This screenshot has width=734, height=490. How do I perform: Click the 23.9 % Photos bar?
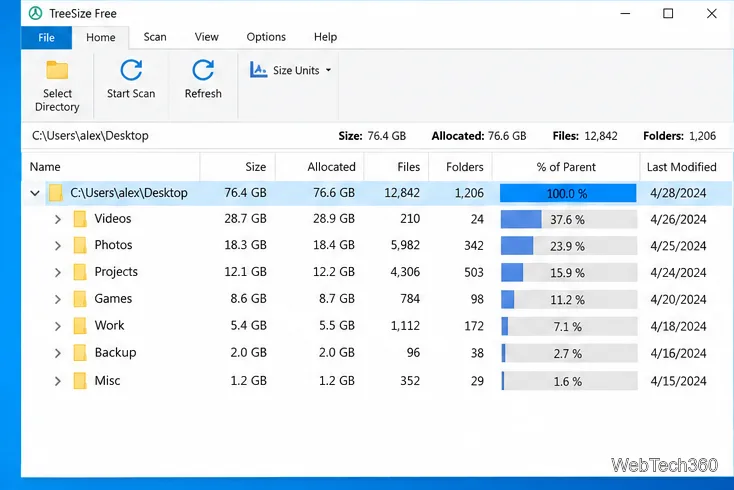pyautogui.click(x=569, y=246)
